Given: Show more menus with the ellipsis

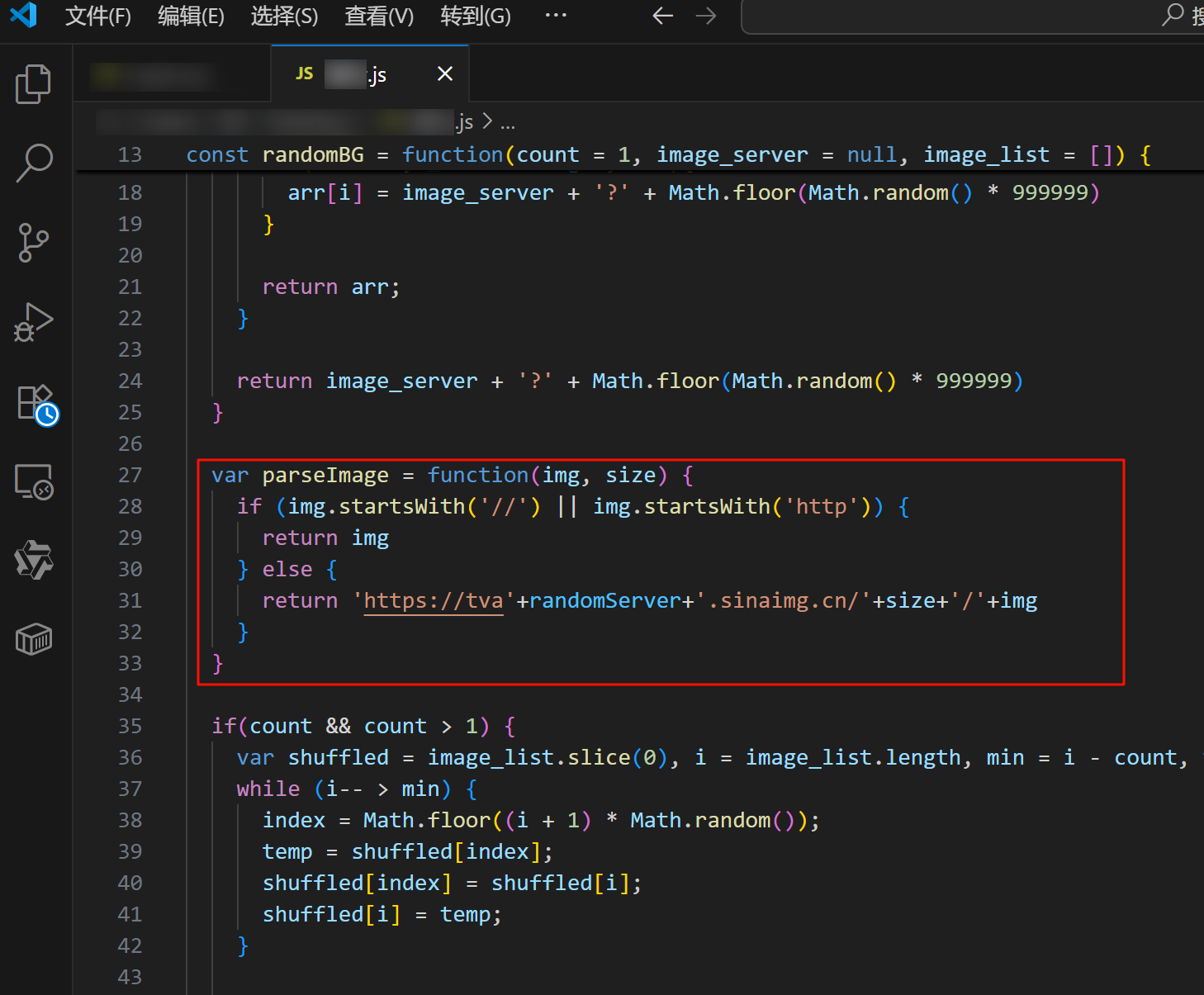Looking at the screenshot, I should click(x=556, y=15).
